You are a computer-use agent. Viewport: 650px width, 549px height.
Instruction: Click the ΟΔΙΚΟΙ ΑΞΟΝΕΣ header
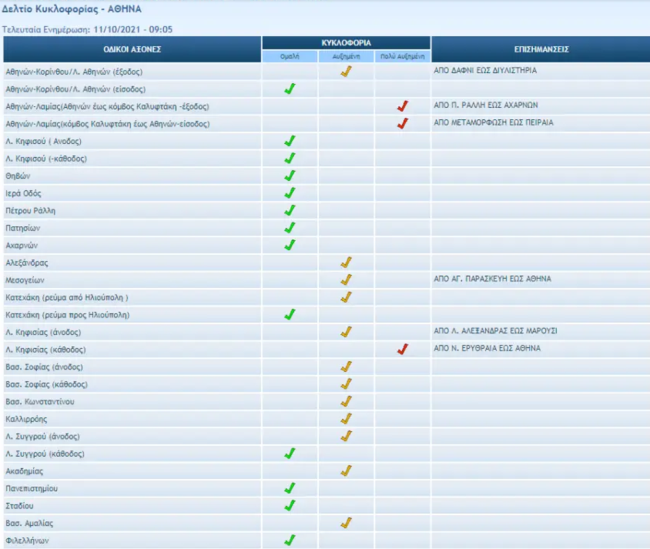pyautogui.click(x=132, y=49)
